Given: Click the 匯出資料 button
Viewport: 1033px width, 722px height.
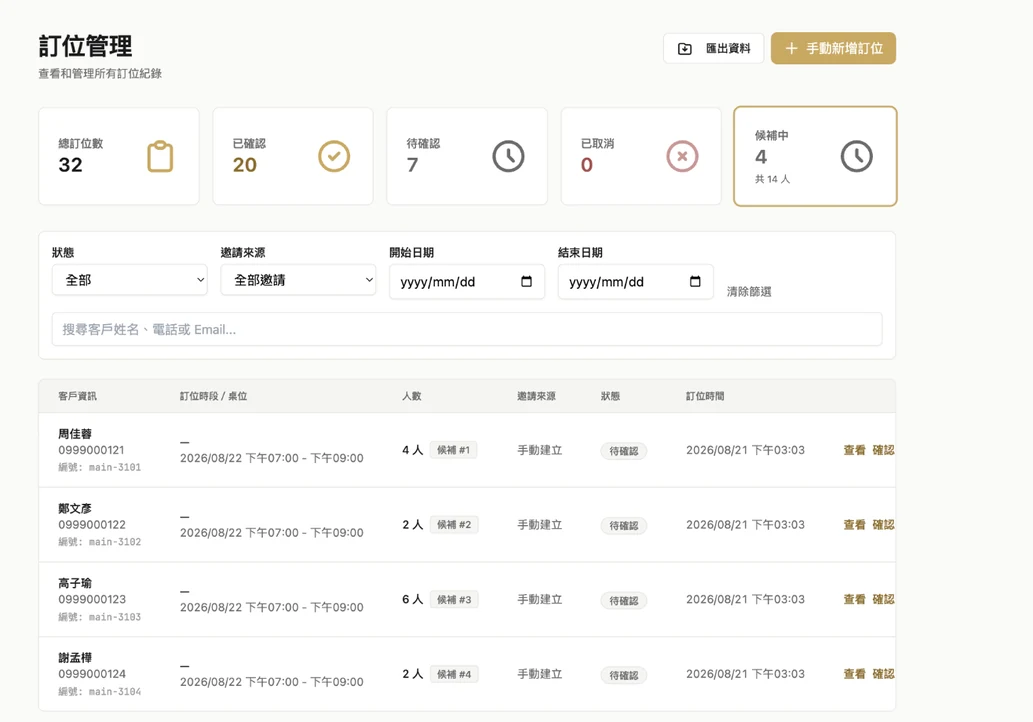Looking at the screenshot, I should [713, 49].
